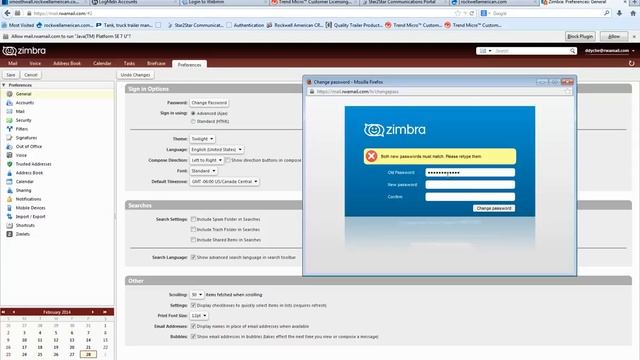
Task: Select the Out of Office icon
Action: [x=9, y=147]
